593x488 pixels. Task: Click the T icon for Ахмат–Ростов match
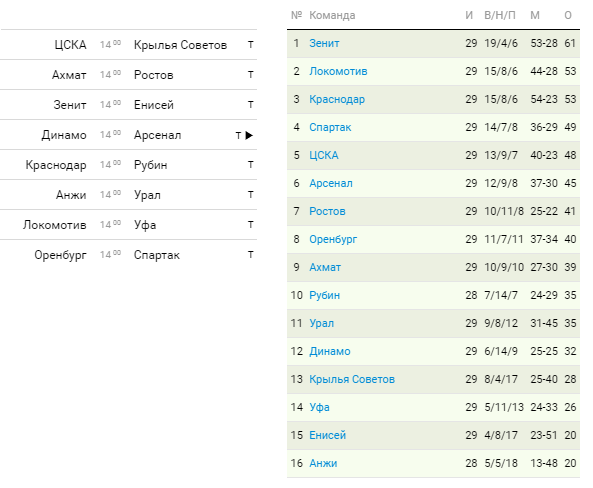[250, 75]
